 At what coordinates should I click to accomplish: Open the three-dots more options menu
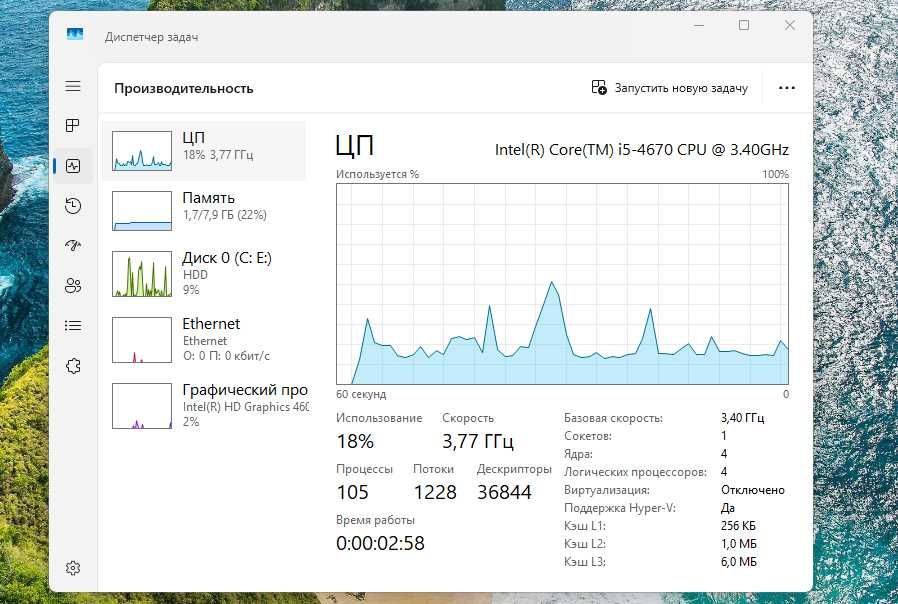(x=787, y=88)
